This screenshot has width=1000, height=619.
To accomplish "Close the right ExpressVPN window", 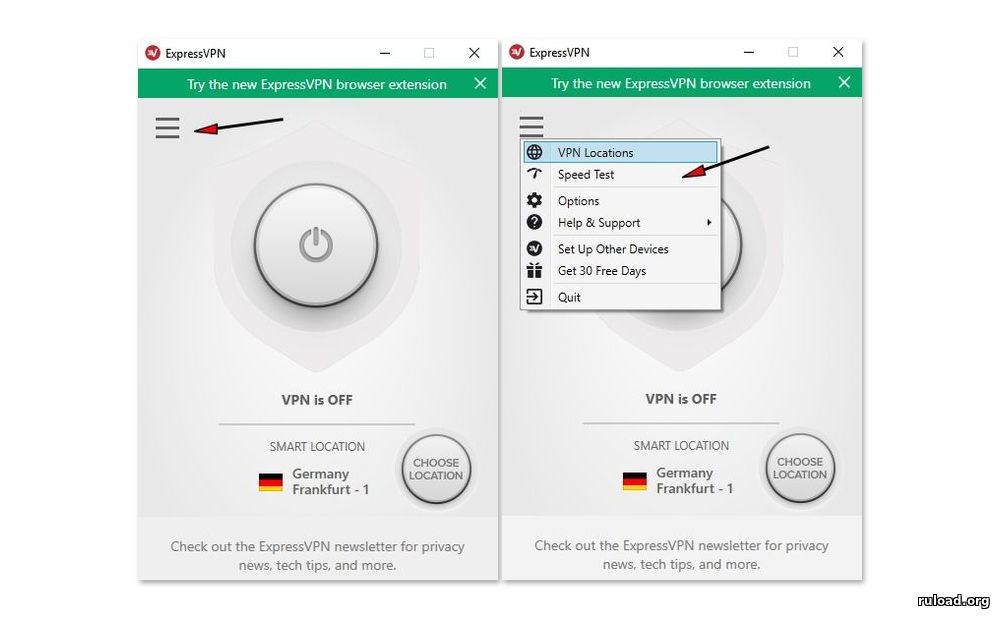I will coord(838,52).
